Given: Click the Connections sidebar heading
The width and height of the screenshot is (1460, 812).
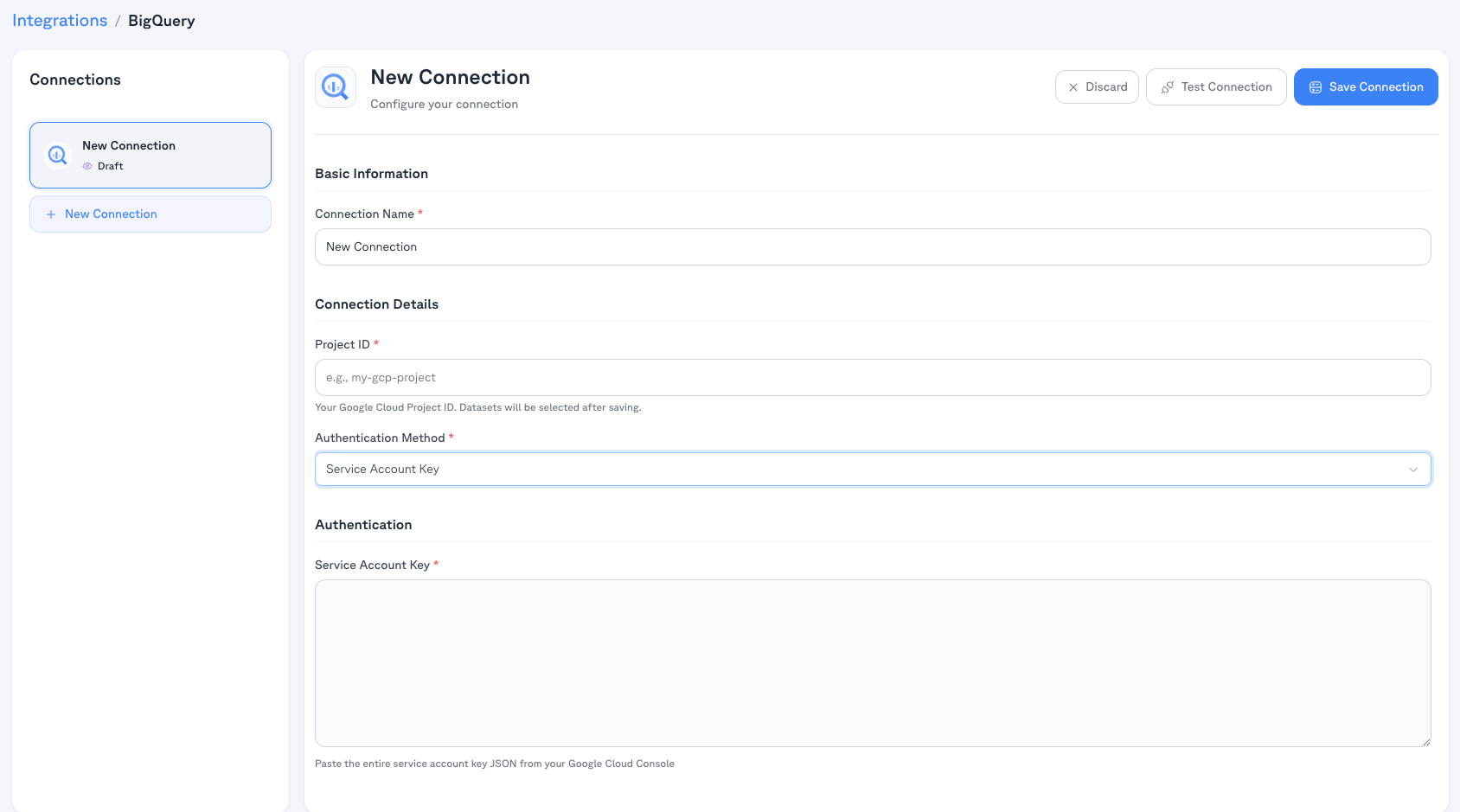Looking at the screenshot, I should (75, 80).
